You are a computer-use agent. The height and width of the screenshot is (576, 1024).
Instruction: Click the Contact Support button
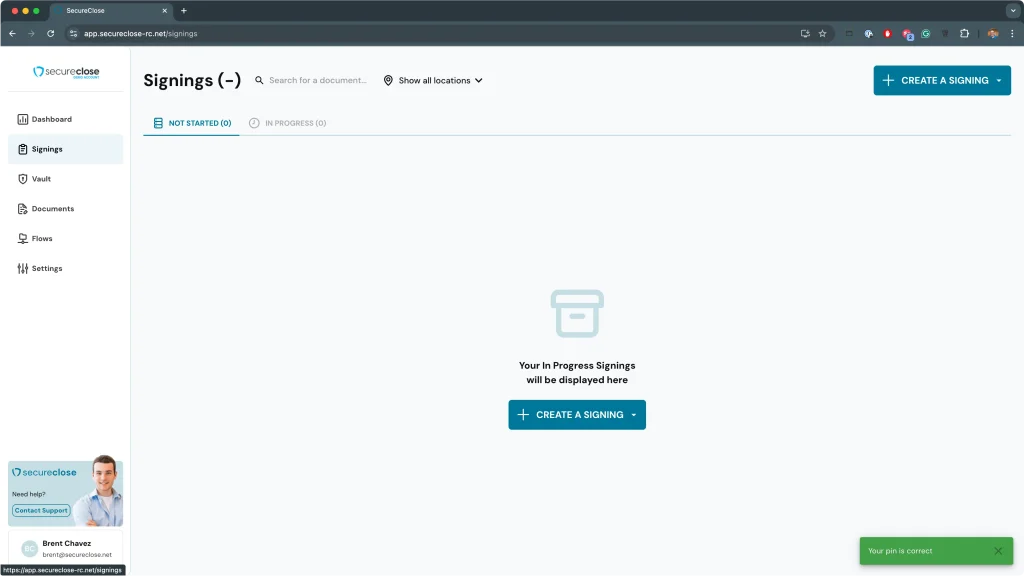pyautogui.click(x=41, y=510)
